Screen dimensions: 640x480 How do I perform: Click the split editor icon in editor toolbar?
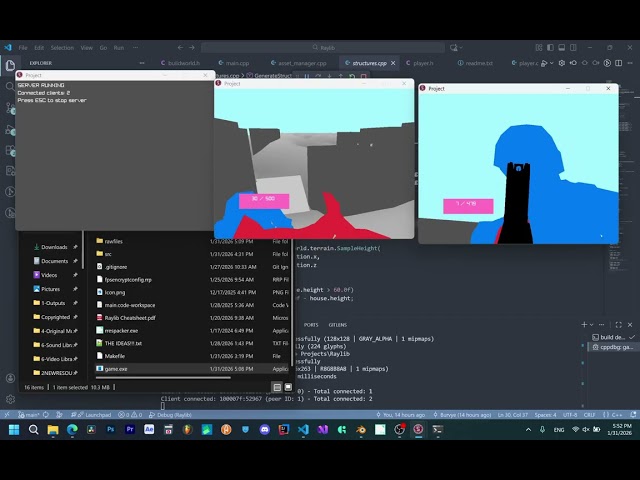pyautogui.click(x=619, y=63)
